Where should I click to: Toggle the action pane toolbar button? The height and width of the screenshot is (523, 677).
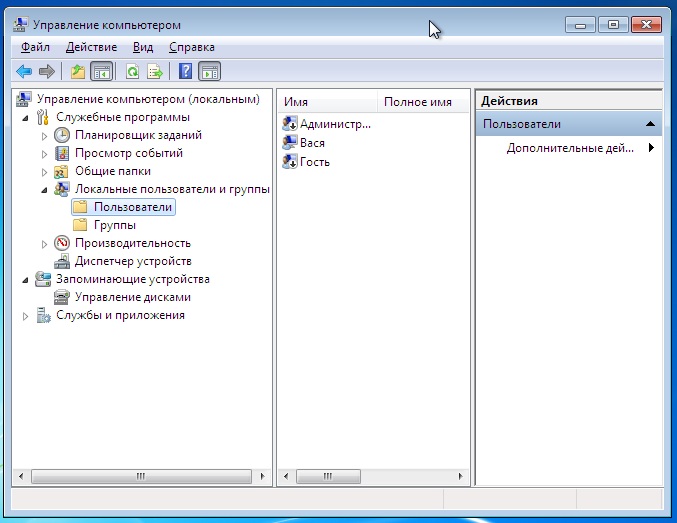[209, 71]
